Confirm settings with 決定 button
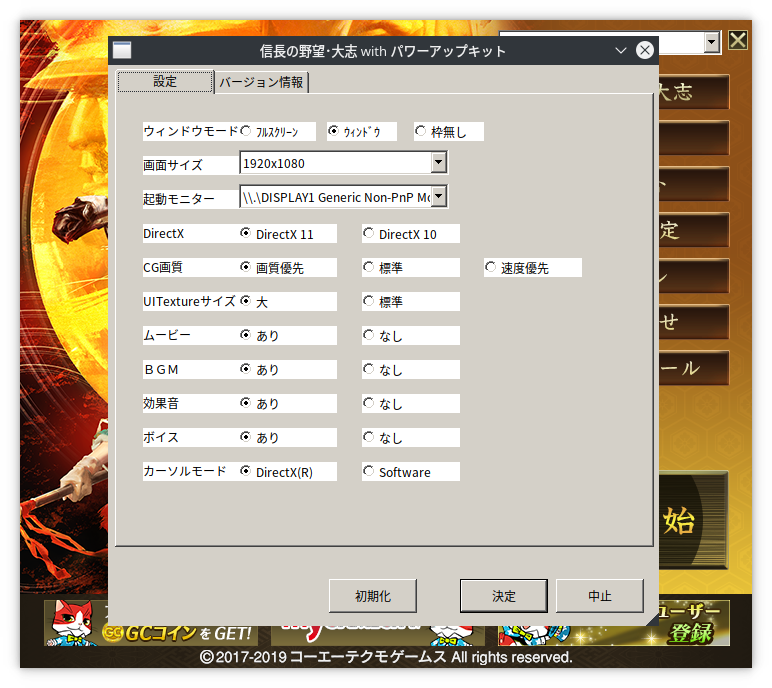772x688 pixels. (504, 596)
